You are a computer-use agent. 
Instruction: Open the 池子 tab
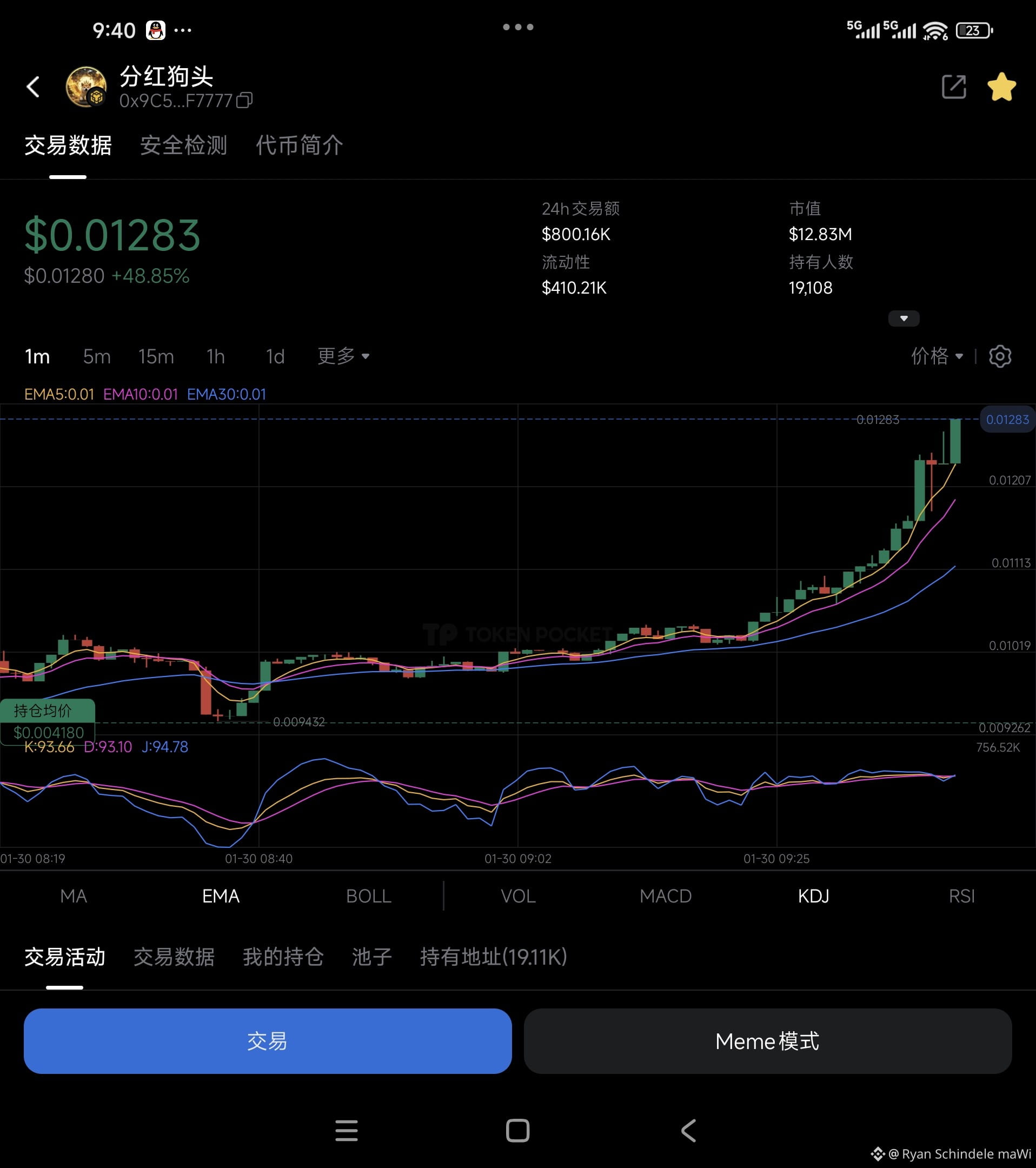[372, 957]
